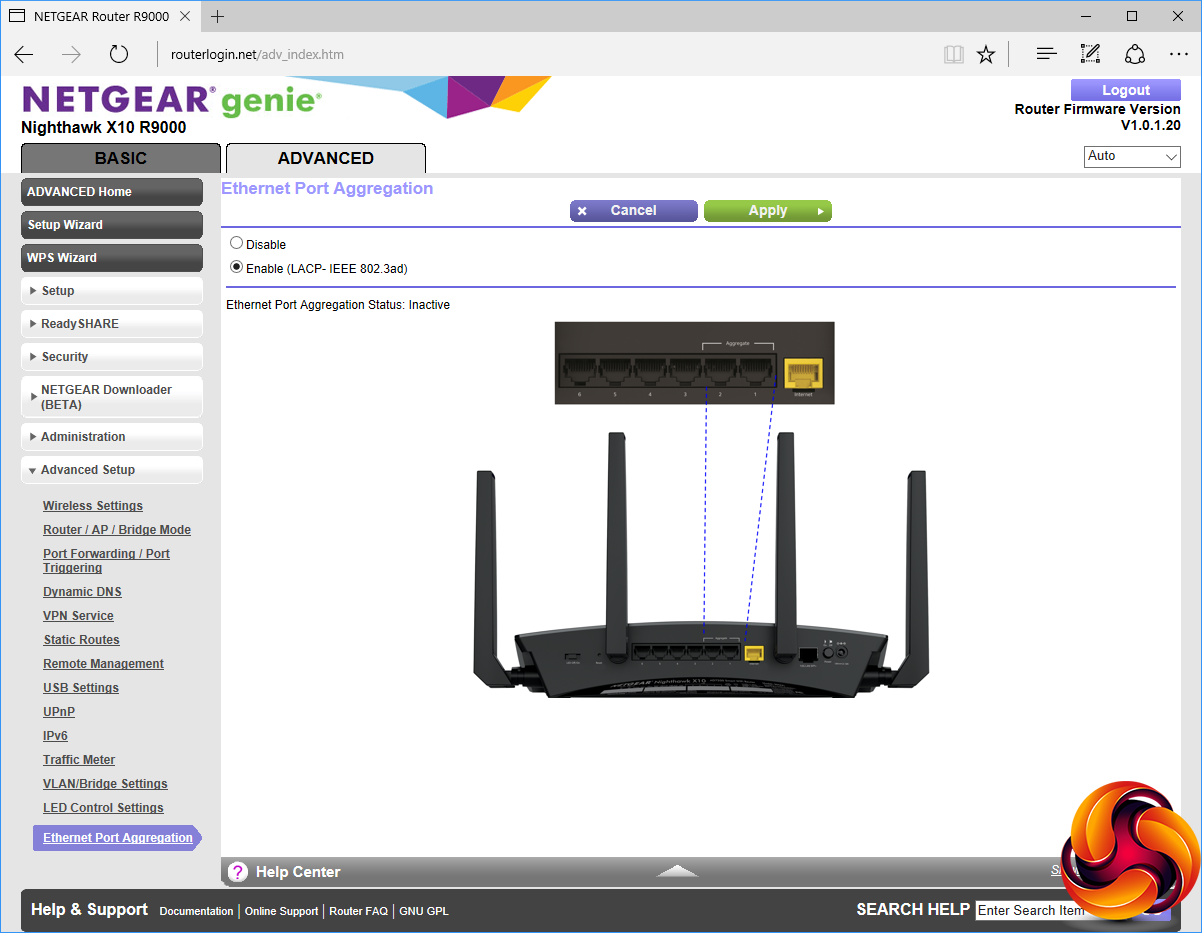Click the Nighthawk X10 router image

click(x=701, y=565)
